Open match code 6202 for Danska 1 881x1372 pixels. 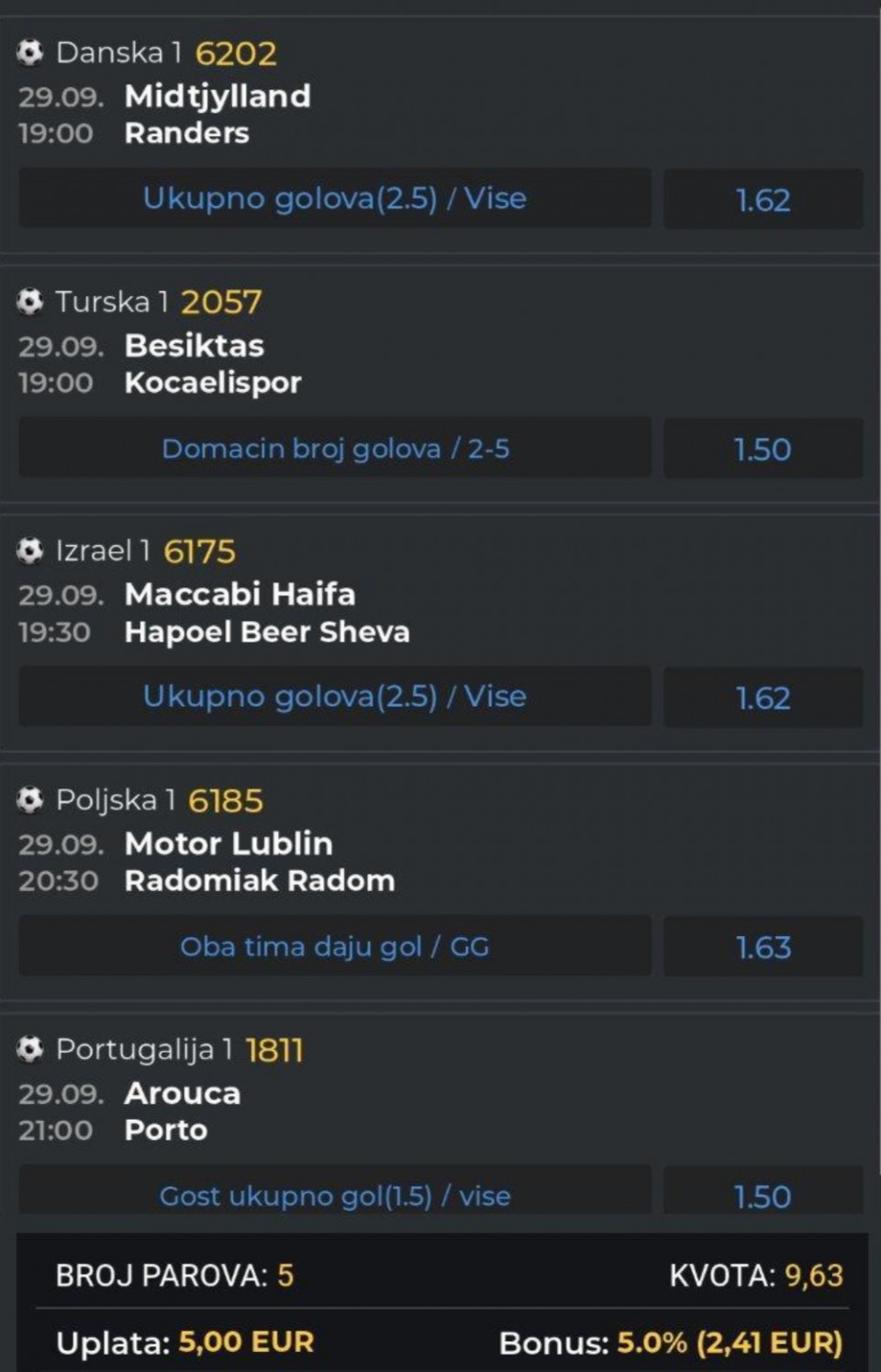click(236, 53)
